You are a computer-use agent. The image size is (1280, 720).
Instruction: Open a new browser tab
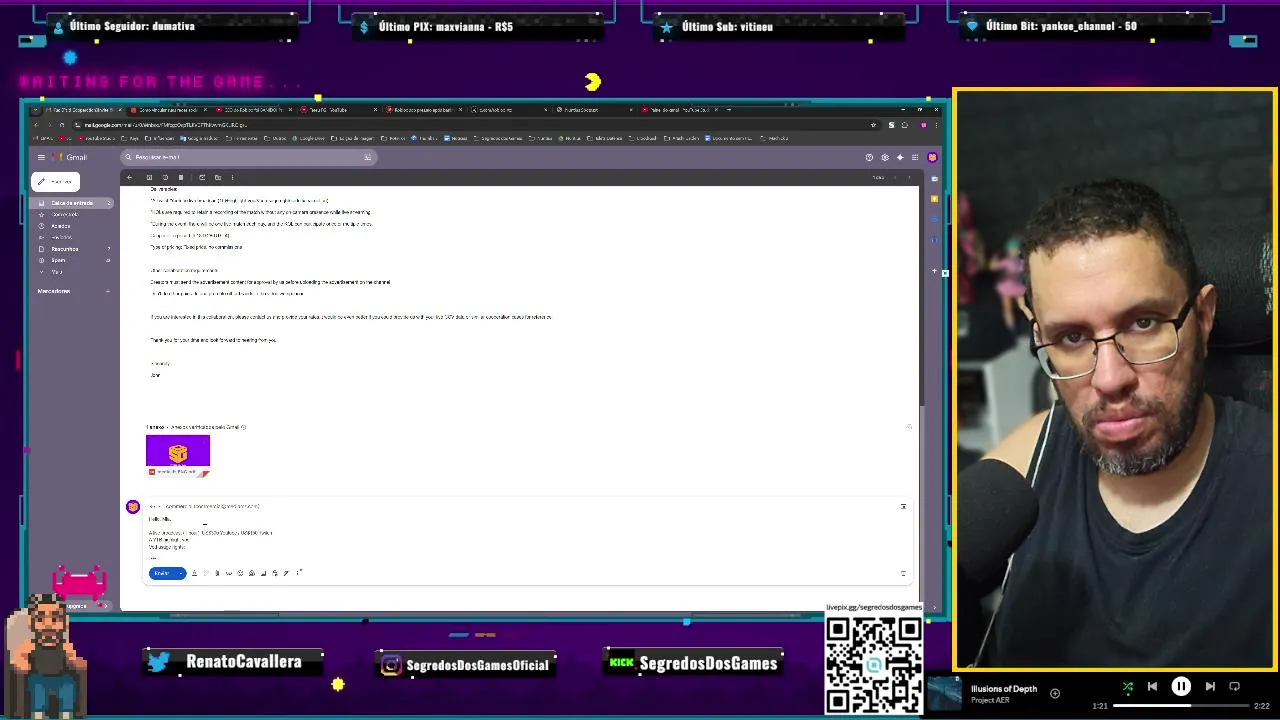click(x=729, y=109)
